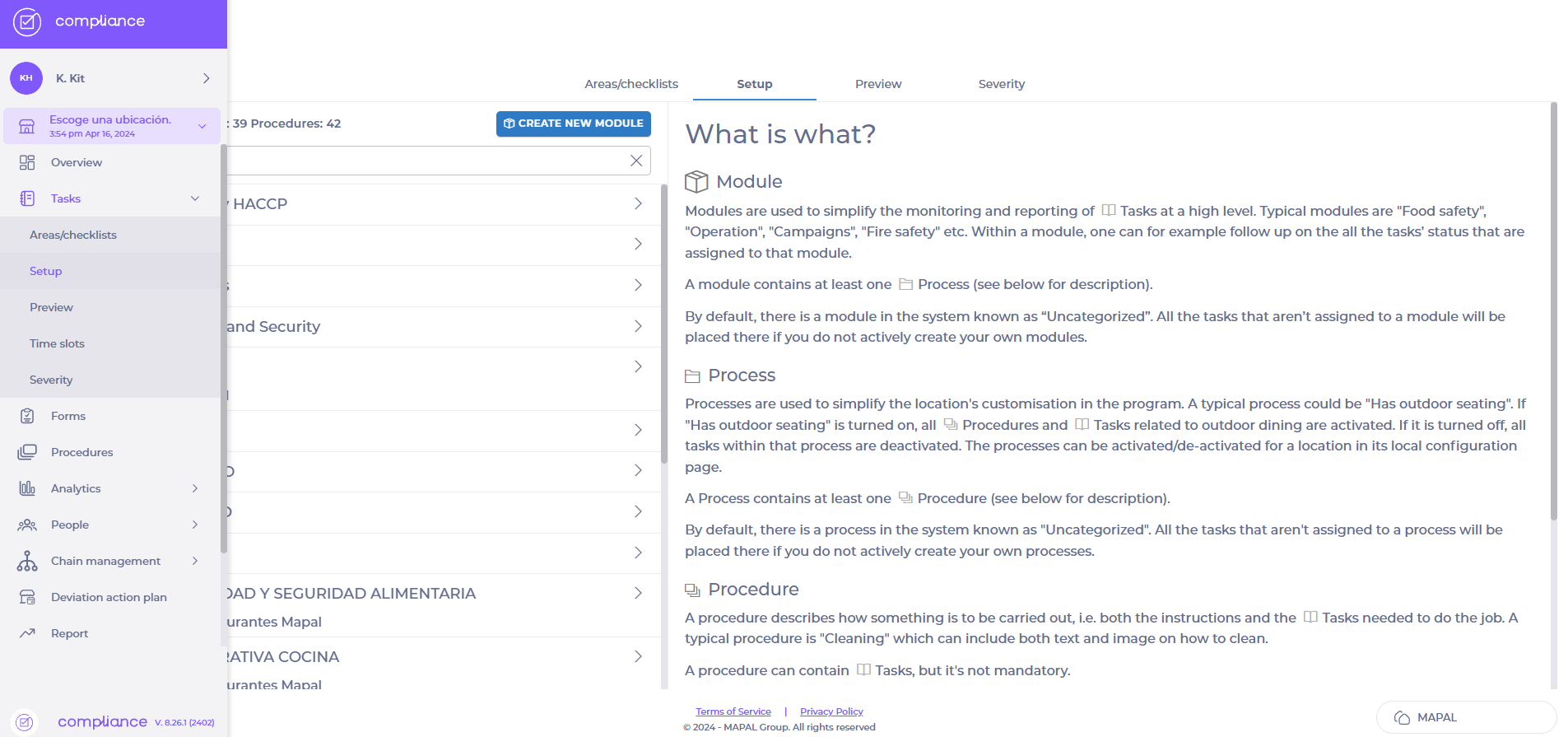Collapse the Tasks menu chevron
Viewport: 1568px width, 737px height.
point(195,198)
